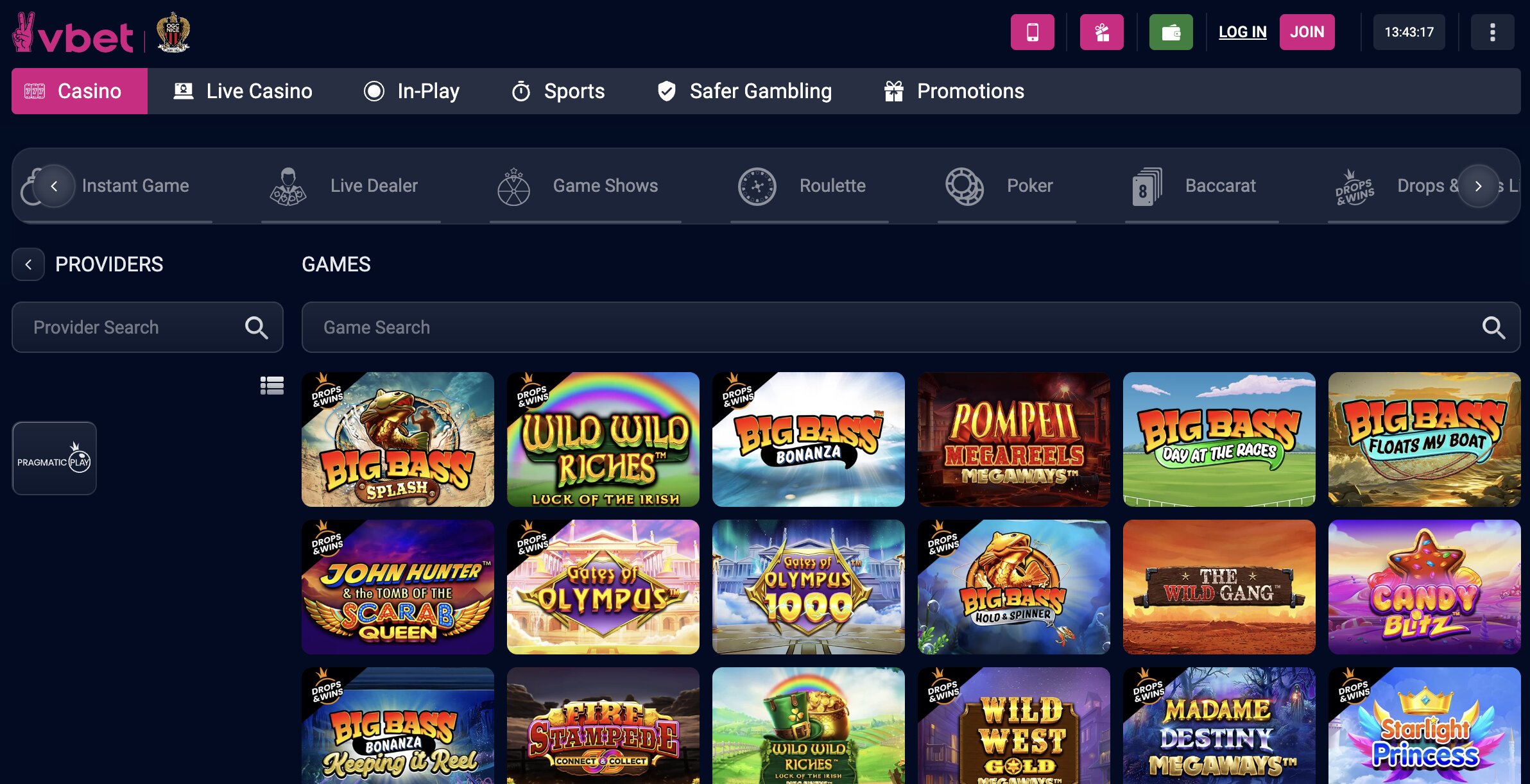This screenshot has width=1530, height=784.
Task: Open the green wallet deposit icon
Action: click(x=1171, y=31)
